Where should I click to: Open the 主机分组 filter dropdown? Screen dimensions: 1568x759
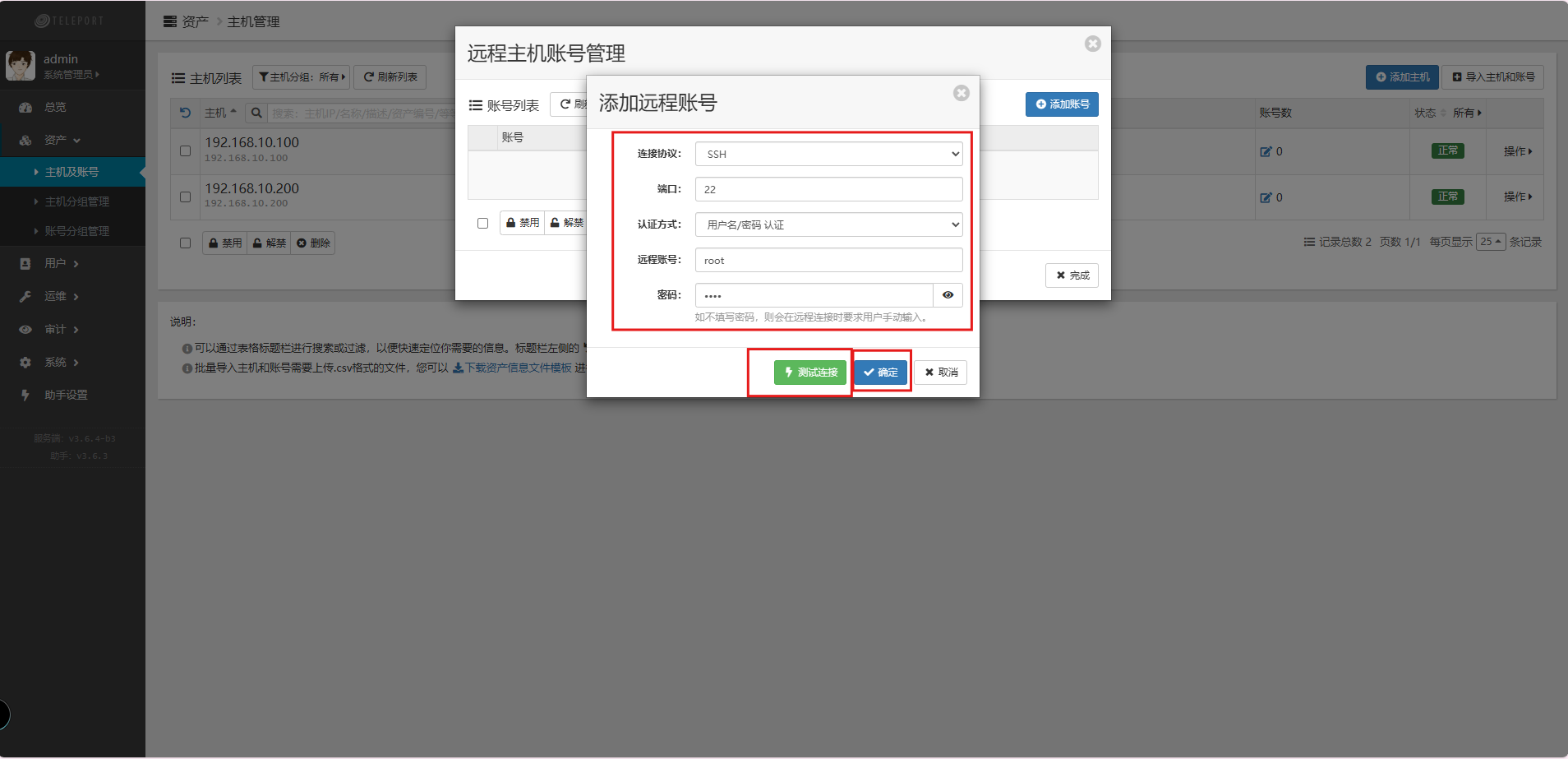[x=301, y=77]
